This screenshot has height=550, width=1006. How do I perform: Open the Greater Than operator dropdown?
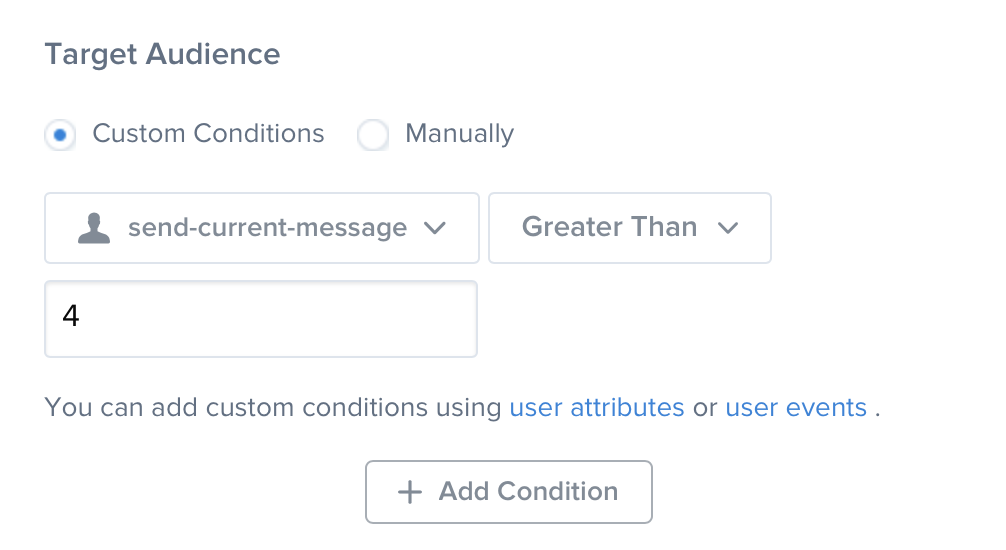pos(629,228)
